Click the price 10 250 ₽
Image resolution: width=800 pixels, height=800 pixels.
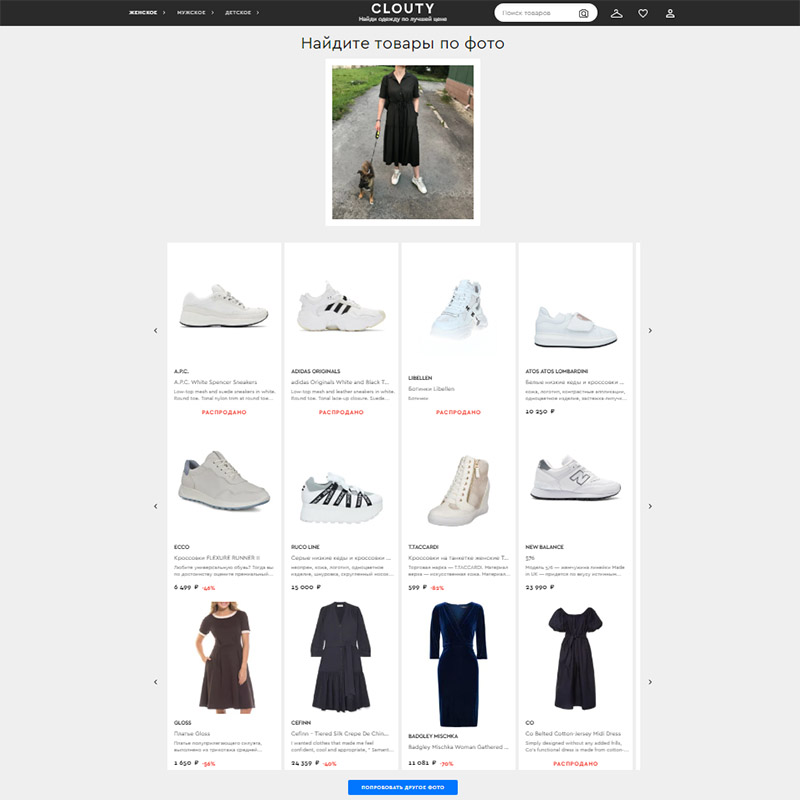pos(540,411)
